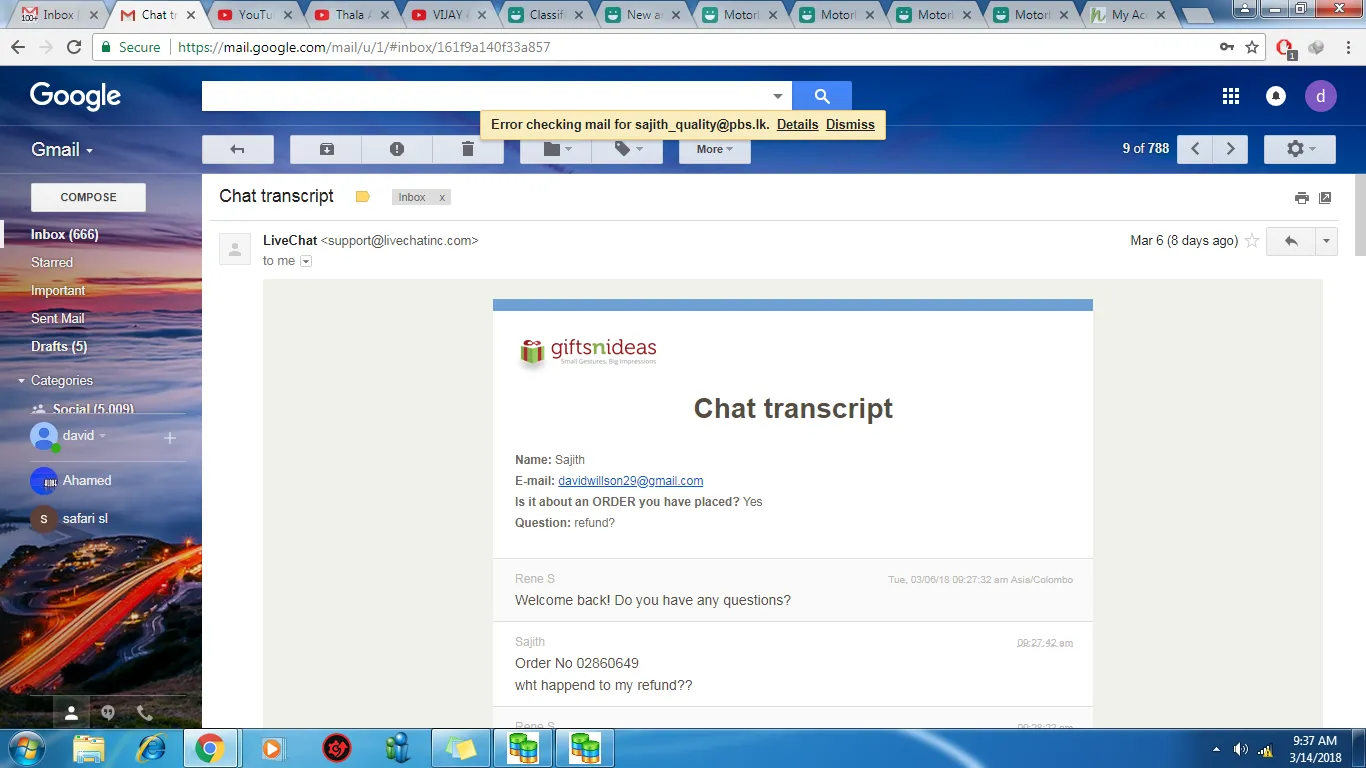Open the Inbox (666) folder
The width and height of the screenshot is (1366, 768).
[x=65, y=234]
